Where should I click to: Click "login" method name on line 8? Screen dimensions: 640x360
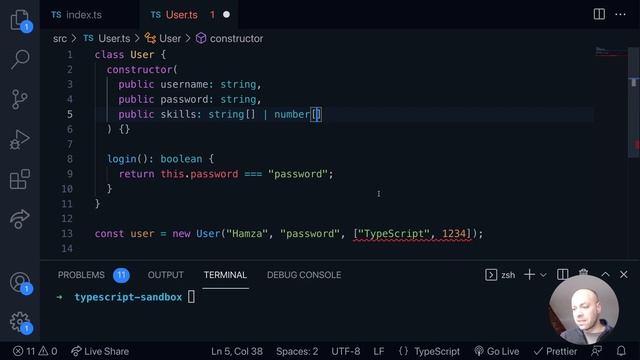tap(122, 159)
